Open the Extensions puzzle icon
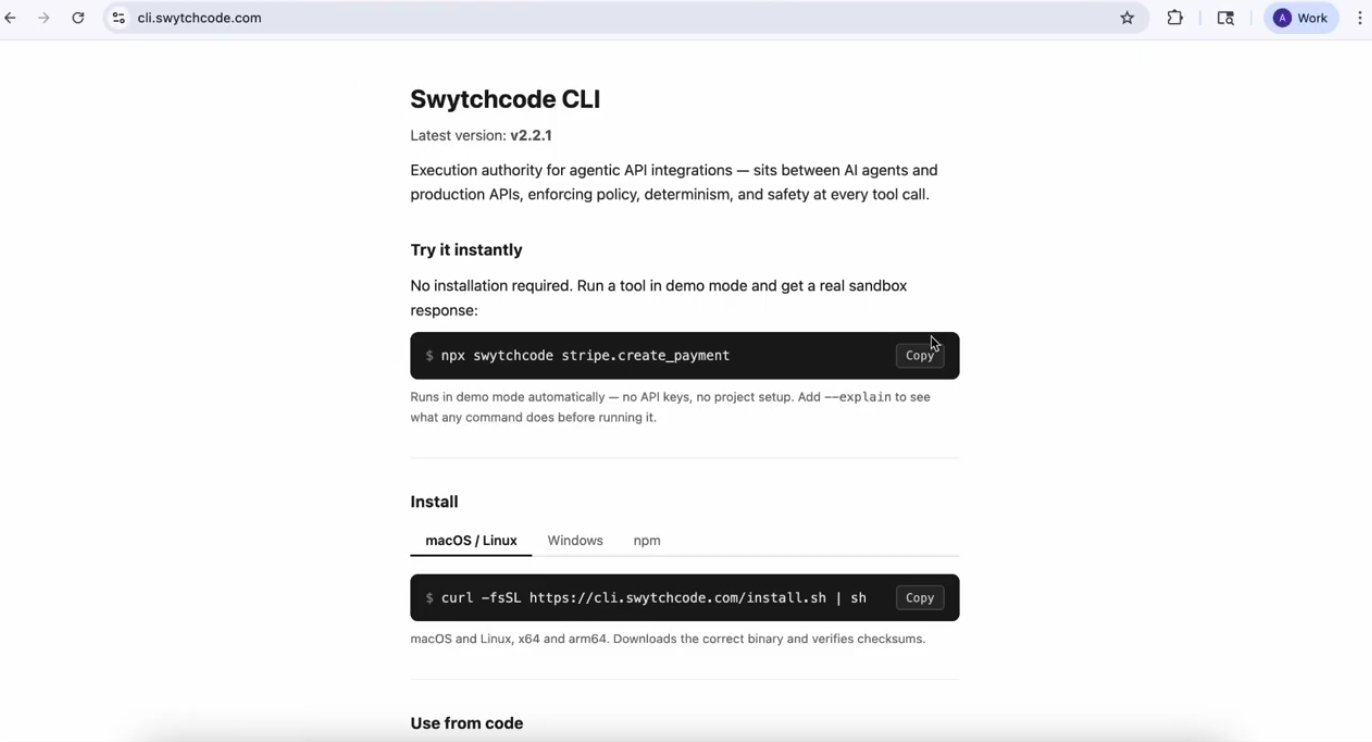The height and width of the screenshot is (742, 1372). 1175,18
